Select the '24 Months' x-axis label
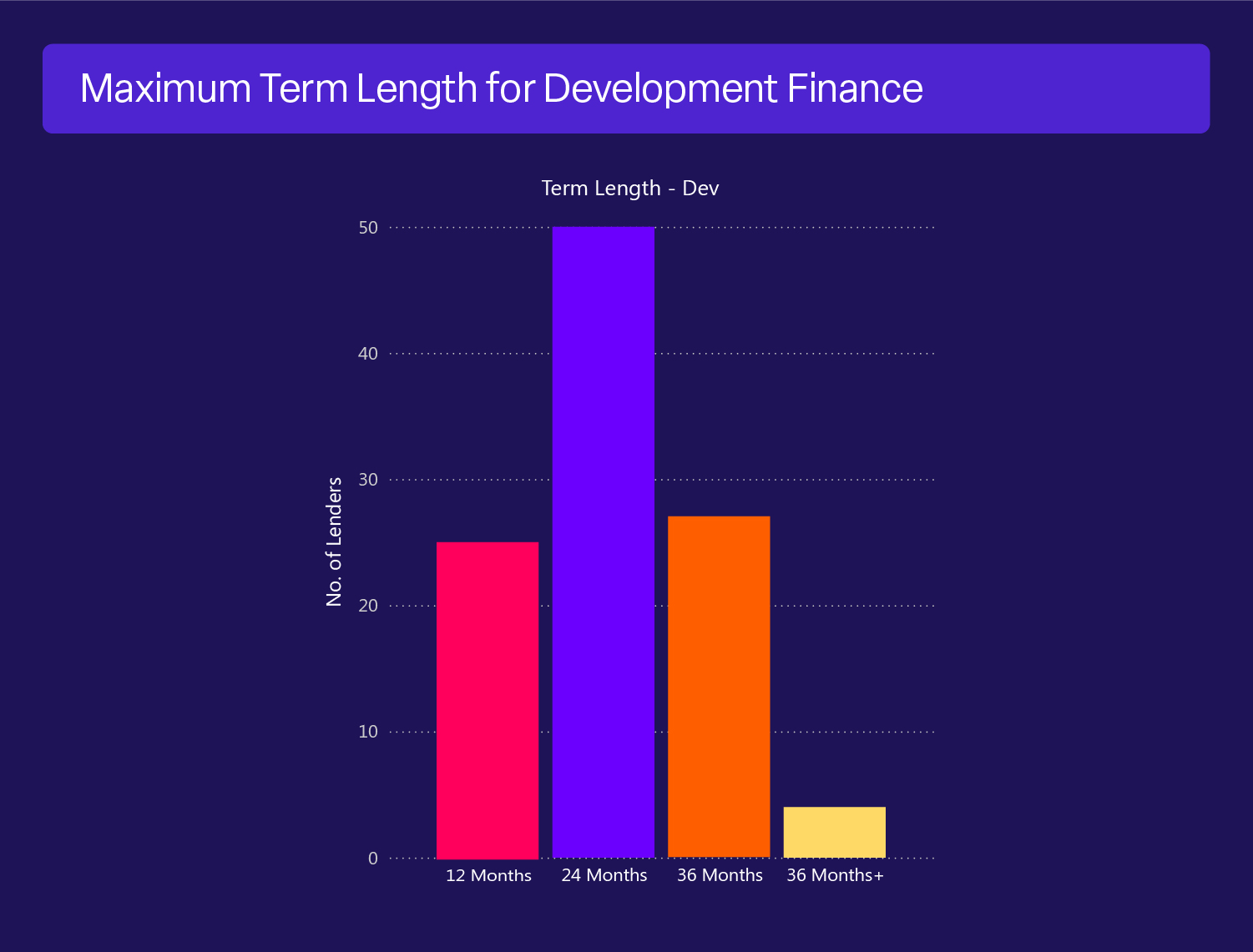 (604, 875)
